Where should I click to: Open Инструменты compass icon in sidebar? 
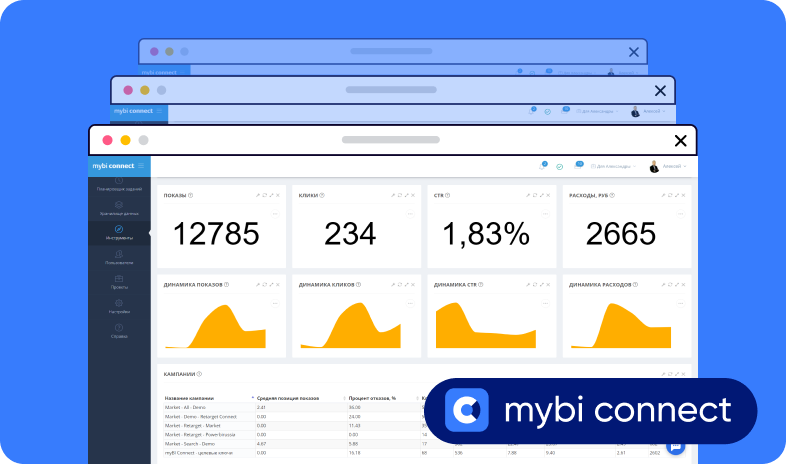(x=119, y=229)
